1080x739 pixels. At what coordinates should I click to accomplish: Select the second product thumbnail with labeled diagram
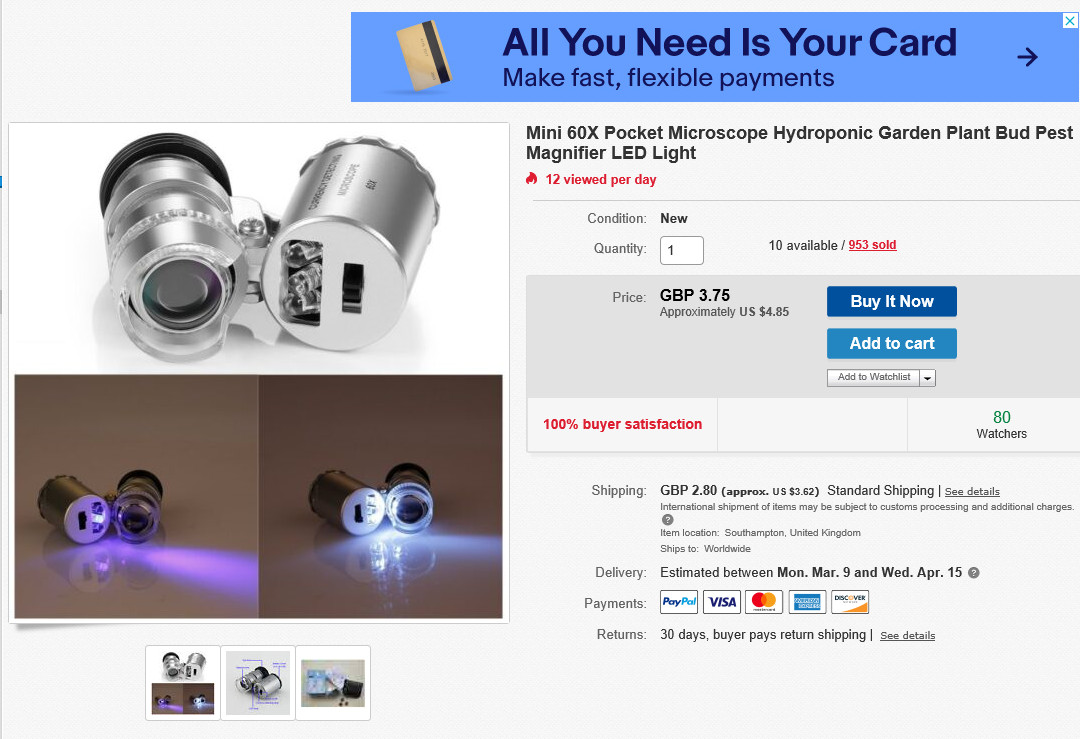258,683
